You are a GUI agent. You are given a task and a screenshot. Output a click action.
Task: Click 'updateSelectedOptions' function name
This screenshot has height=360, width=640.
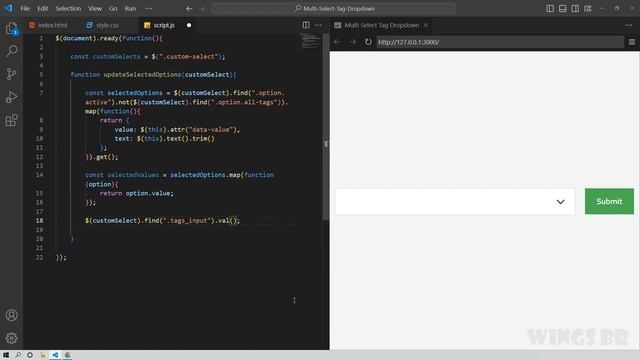coord(142,75)
